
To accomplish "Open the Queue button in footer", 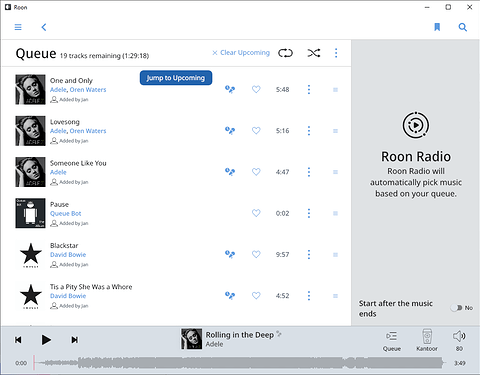I will tap(392, 341).
